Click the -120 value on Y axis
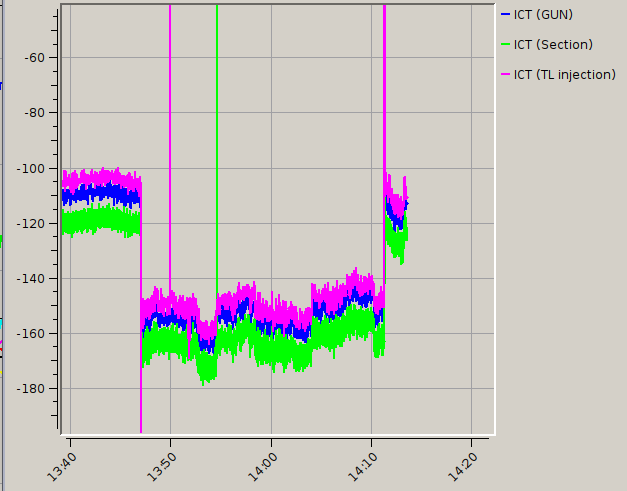The width and height of the screenshot is (627, 491). click(31, 223)
